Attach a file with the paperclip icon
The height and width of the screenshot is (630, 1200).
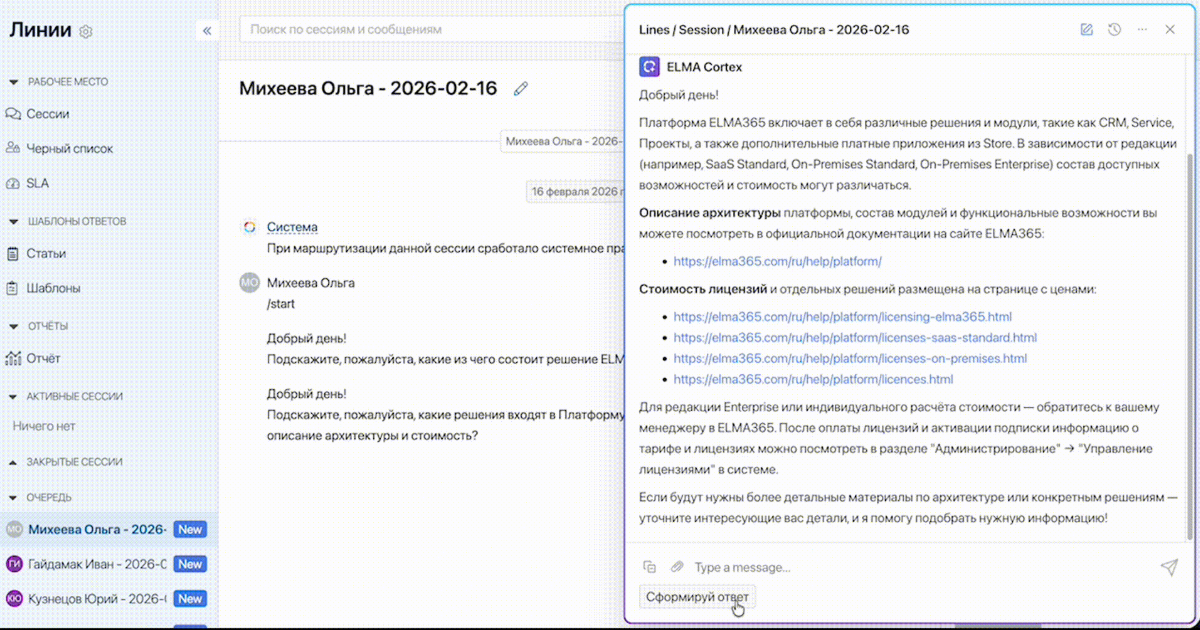tap(675, 567)
